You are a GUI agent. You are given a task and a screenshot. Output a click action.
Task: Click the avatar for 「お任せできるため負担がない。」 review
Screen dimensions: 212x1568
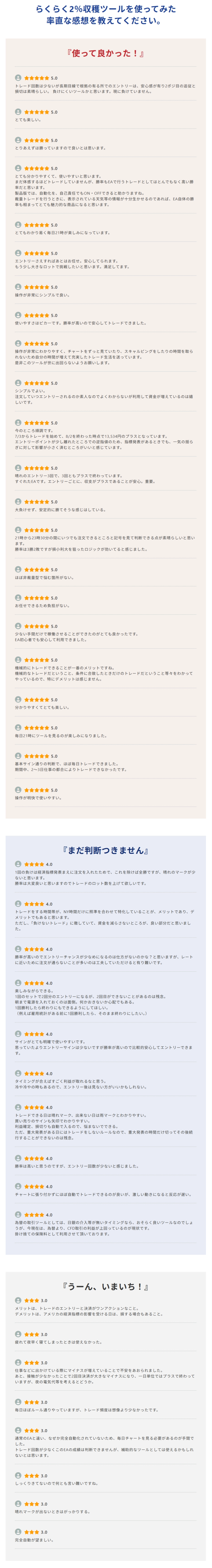[18, 598]
